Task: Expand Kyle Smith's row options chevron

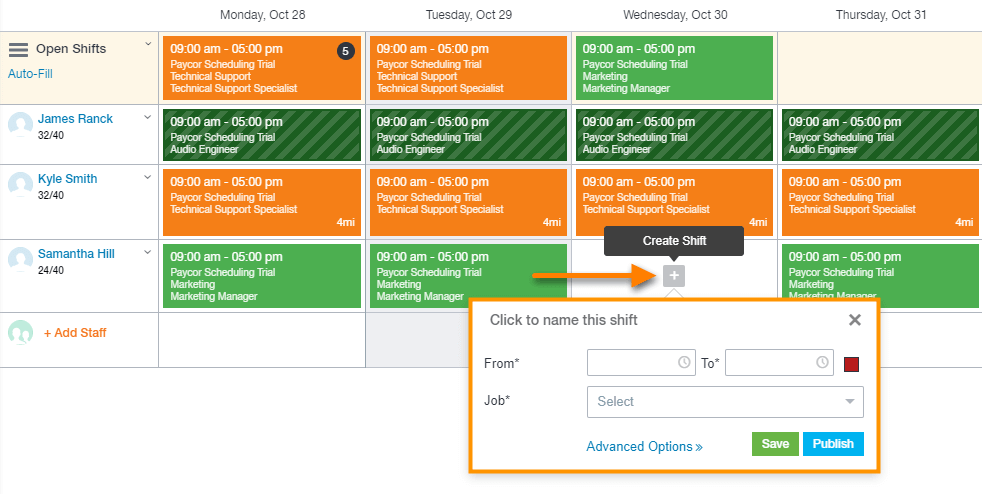Action: (148, 177)
